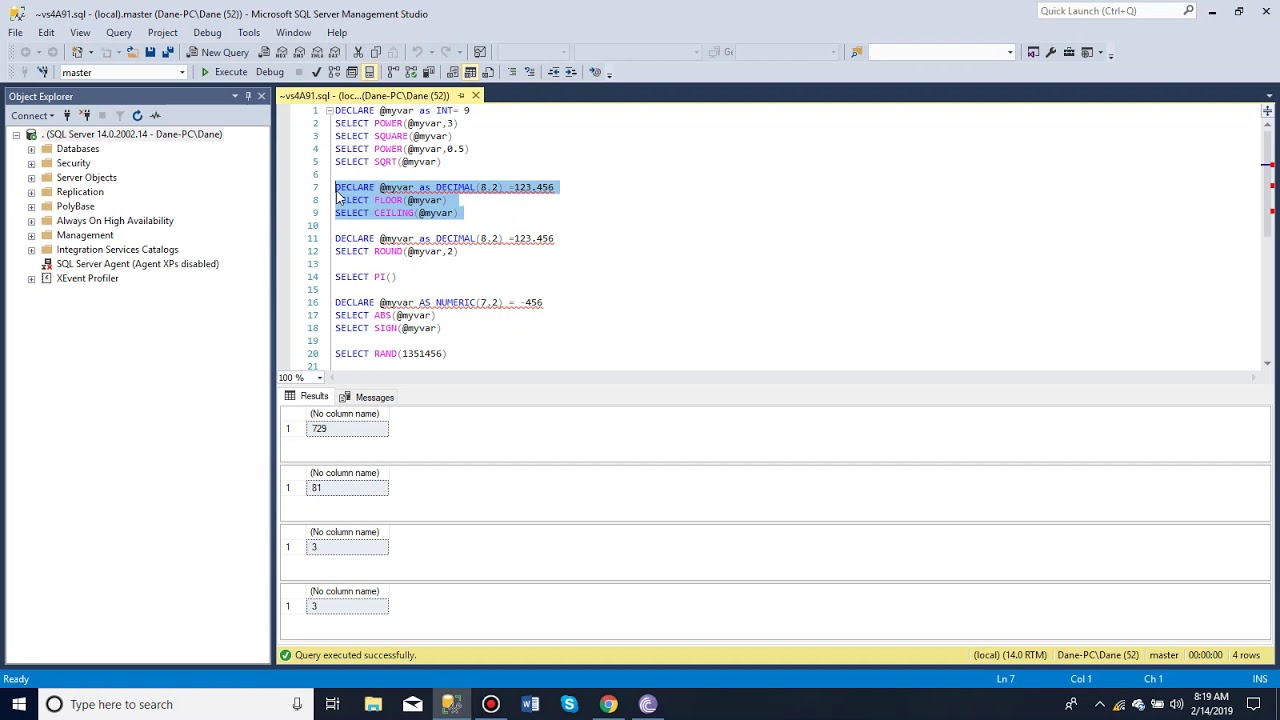Toggle Include Actual Execution Plan
Image resolution: width=1280 pixels, height=720 pixels.
[393, 72]
